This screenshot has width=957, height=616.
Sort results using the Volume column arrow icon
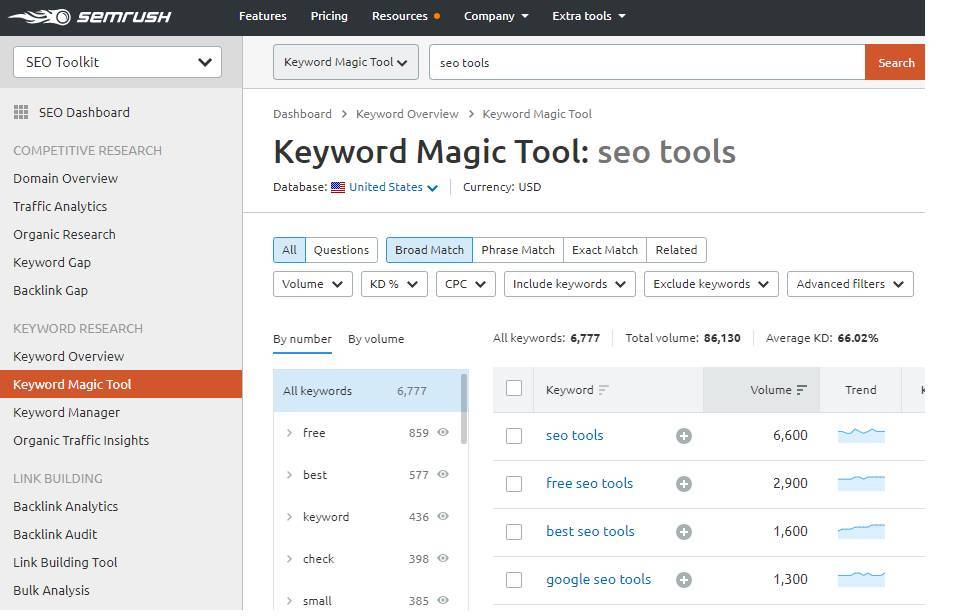(804, 390)
